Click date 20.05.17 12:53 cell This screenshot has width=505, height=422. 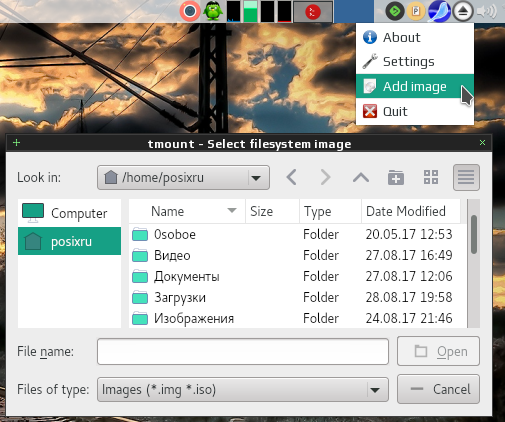tap(409, 234)
